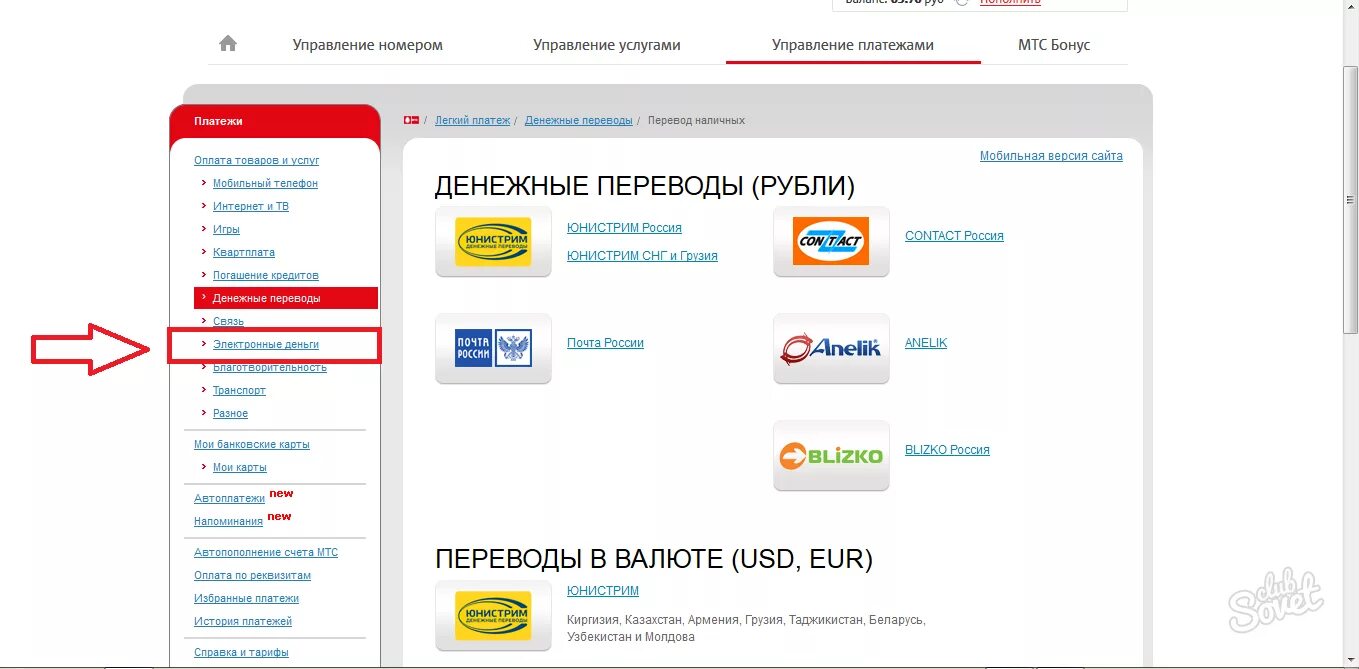Select Транспорт in sidebar

coord(239,390)
